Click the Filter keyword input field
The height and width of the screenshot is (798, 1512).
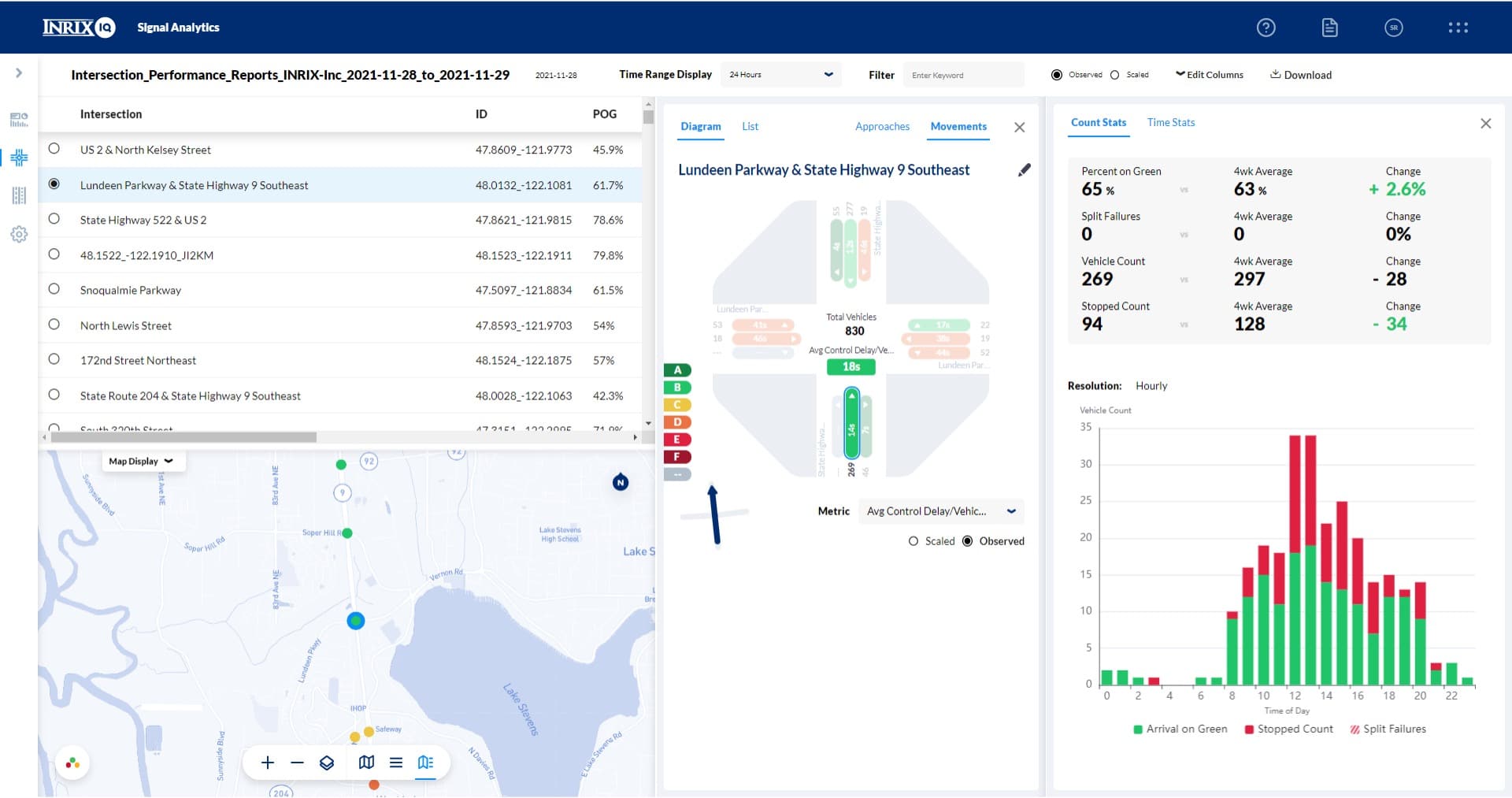click(x=963, y=75)
